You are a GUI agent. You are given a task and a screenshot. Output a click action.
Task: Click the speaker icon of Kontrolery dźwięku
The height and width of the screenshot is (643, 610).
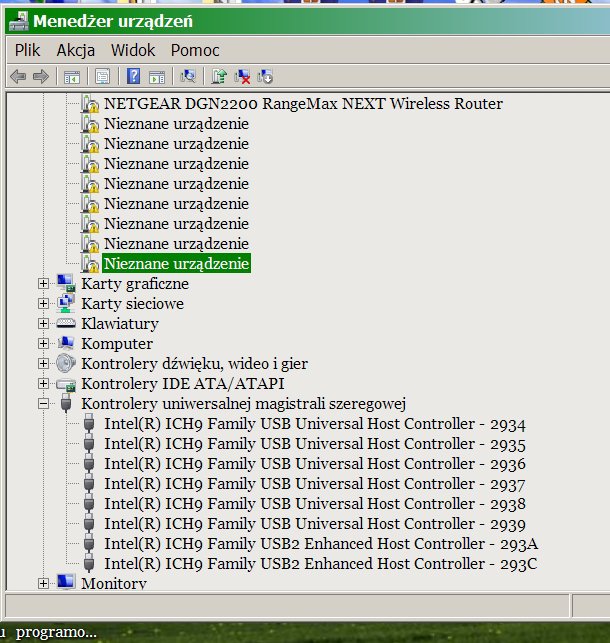tap(66, 363)
